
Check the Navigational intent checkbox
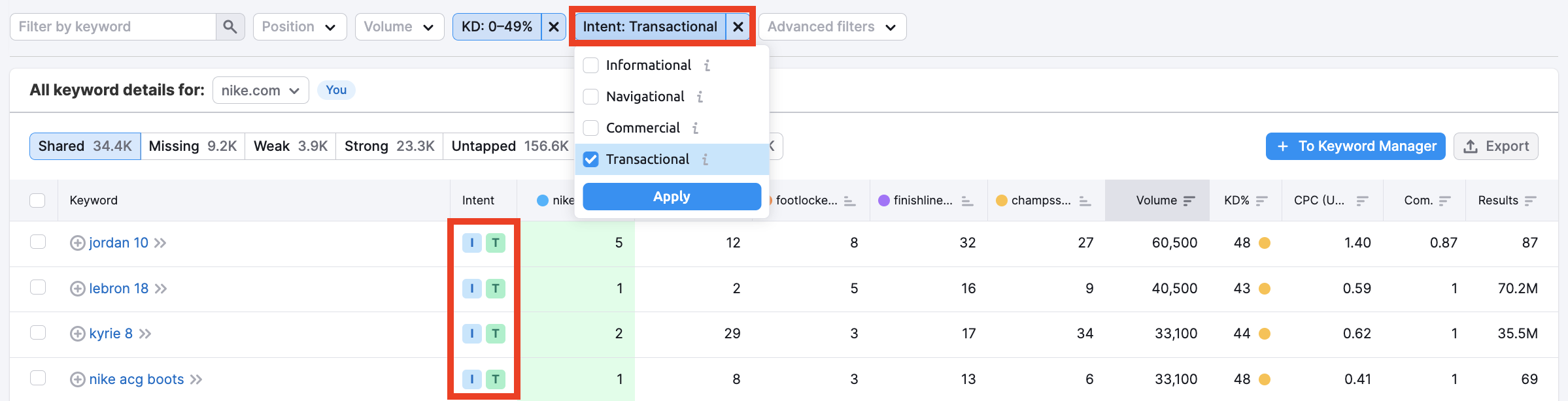(x=590, y=97)
